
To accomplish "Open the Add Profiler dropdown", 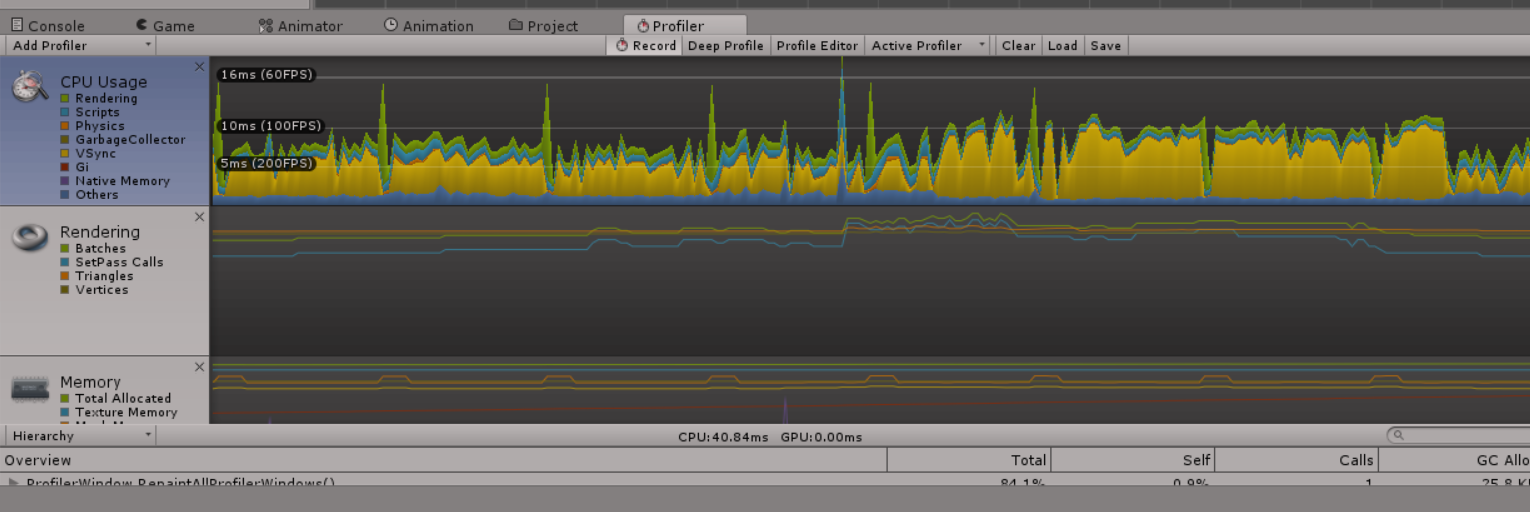I will click(81, 45).
